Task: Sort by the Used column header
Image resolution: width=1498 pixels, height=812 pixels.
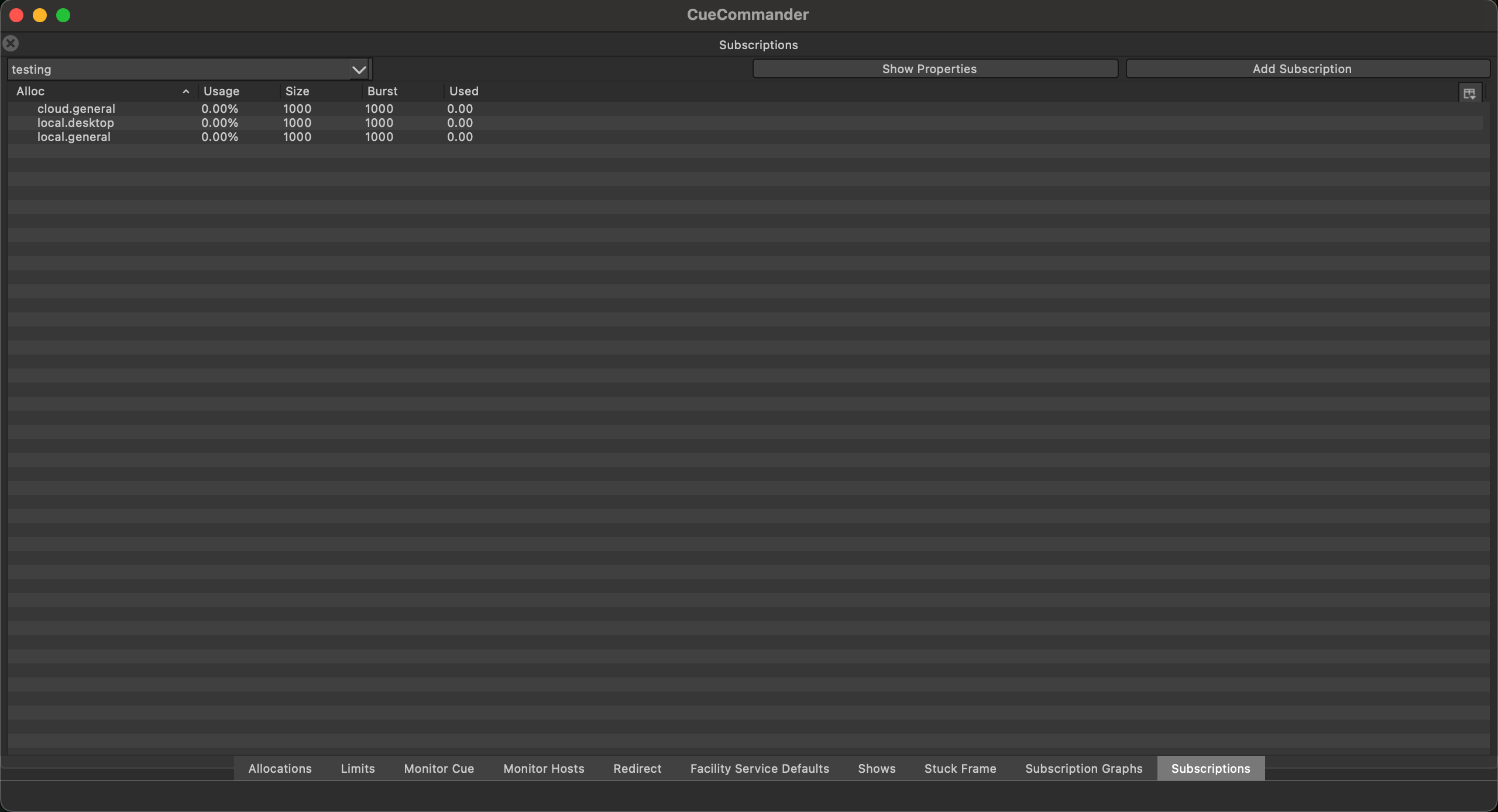Action: tap(464, 91)
